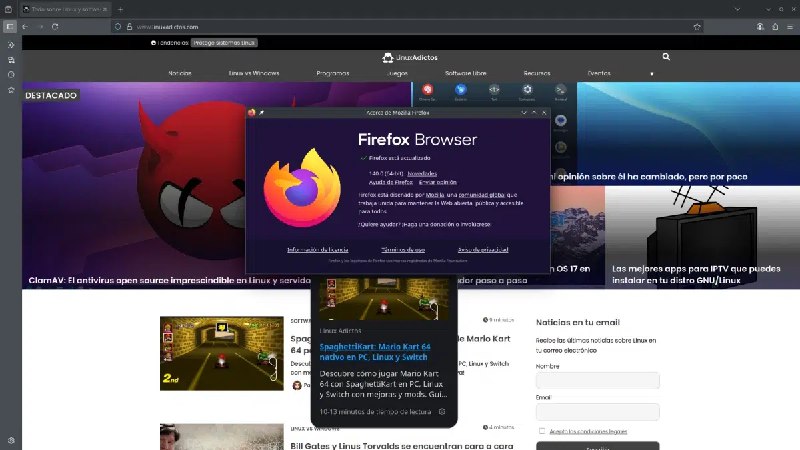Open the Firefox hamburger application menu
The width and height of the screenshot is (800, 450).
click(x=790, y=27)
